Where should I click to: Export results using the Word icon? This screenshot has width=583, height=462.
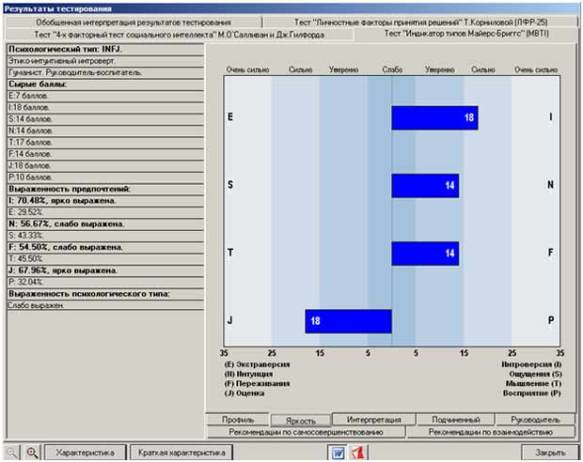[338, 453]
